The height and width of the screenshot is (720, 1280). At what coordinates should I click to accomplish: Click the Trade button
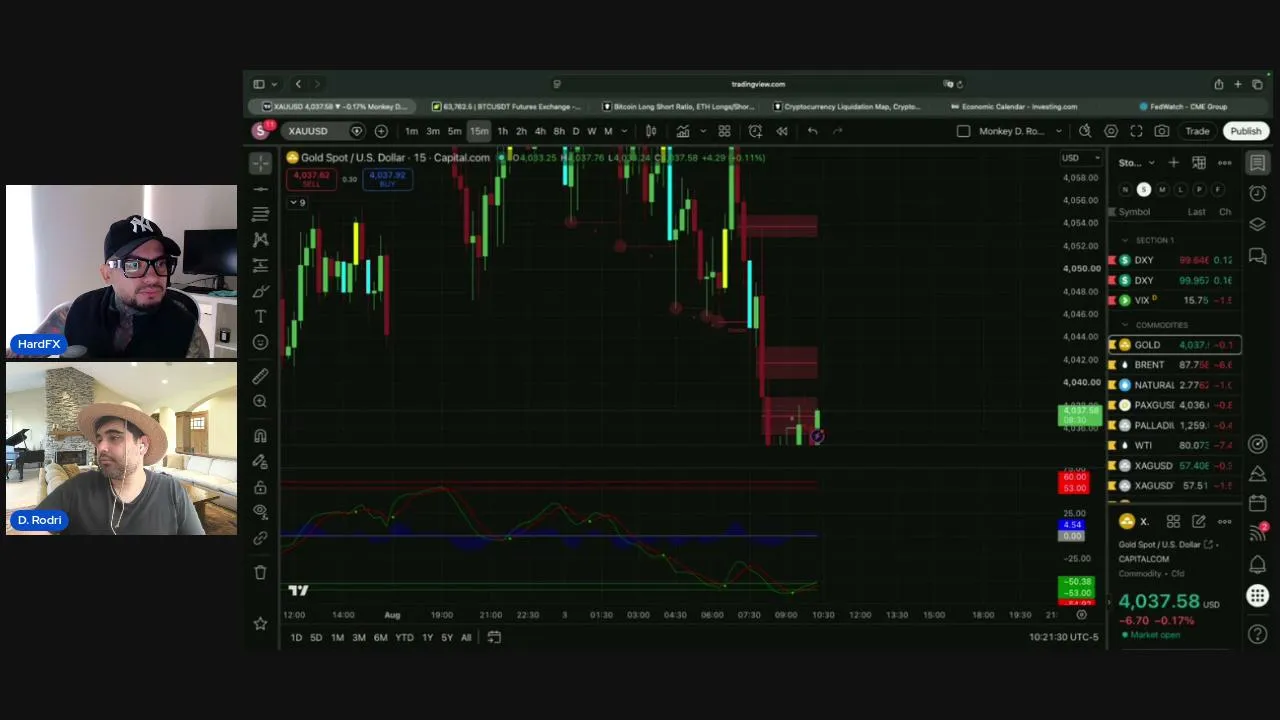[x=1197, y=131]
